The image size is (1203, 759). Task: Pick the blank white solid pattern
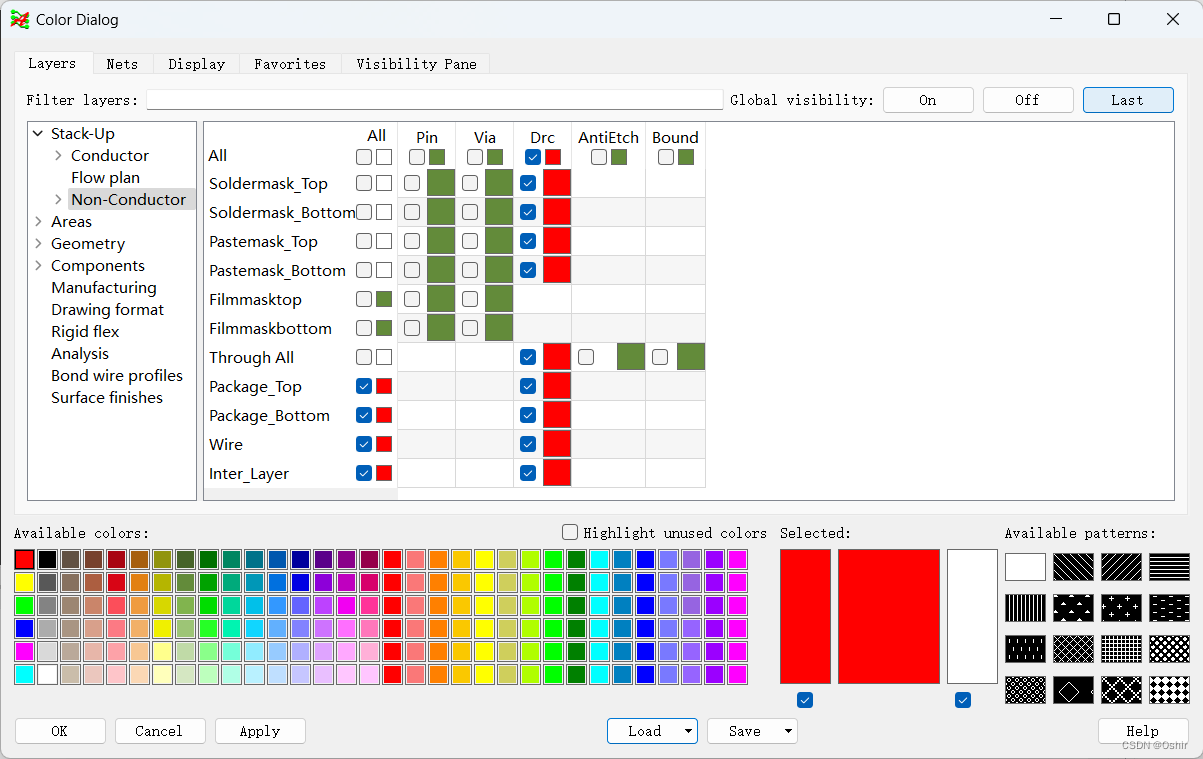(1025, 567)
